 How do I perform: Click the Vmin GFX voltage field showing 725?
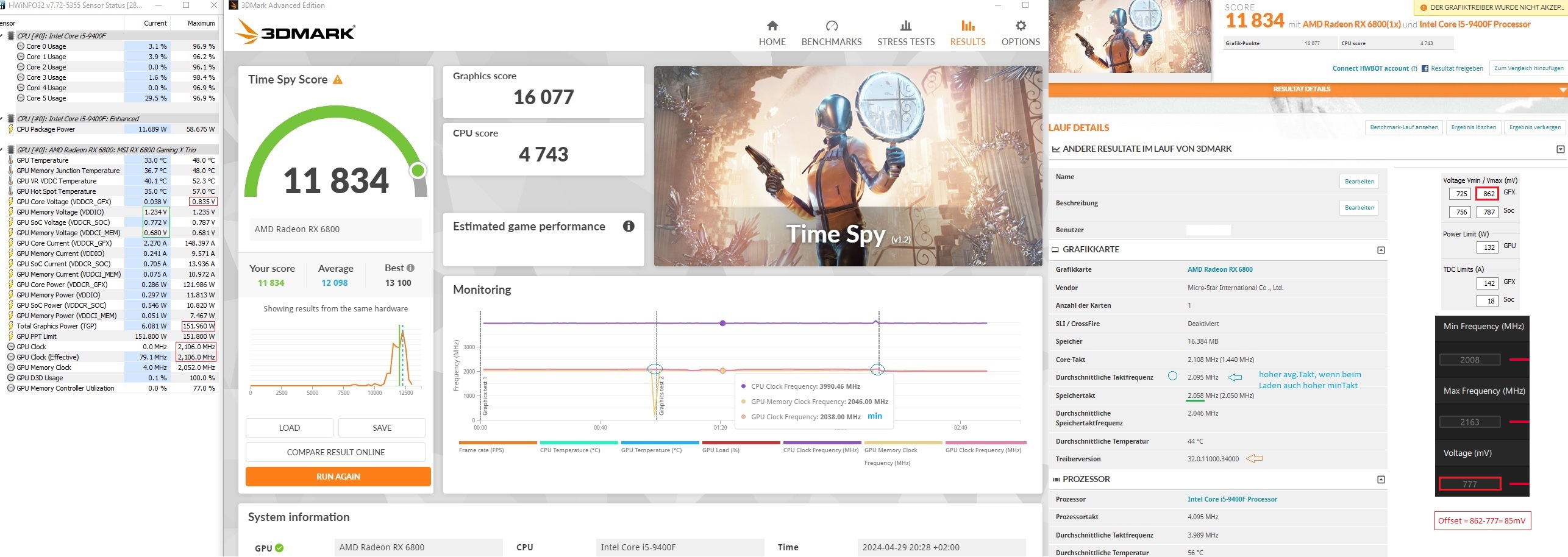[x=1460, y=194]
